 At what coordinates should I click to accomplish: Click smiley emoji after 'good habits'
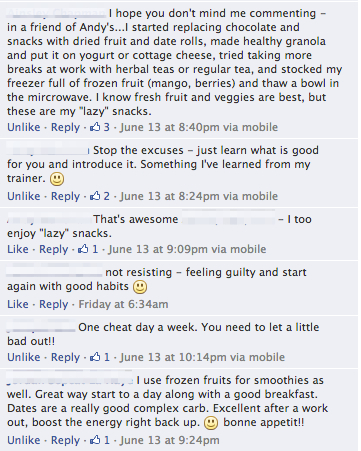coord(140,287)
